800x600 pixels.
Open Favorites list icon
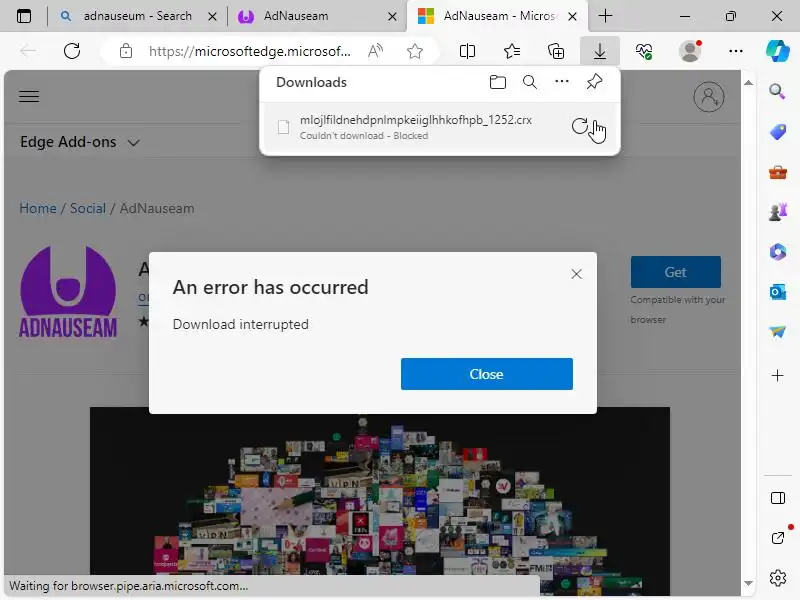(x=512, y=51)
